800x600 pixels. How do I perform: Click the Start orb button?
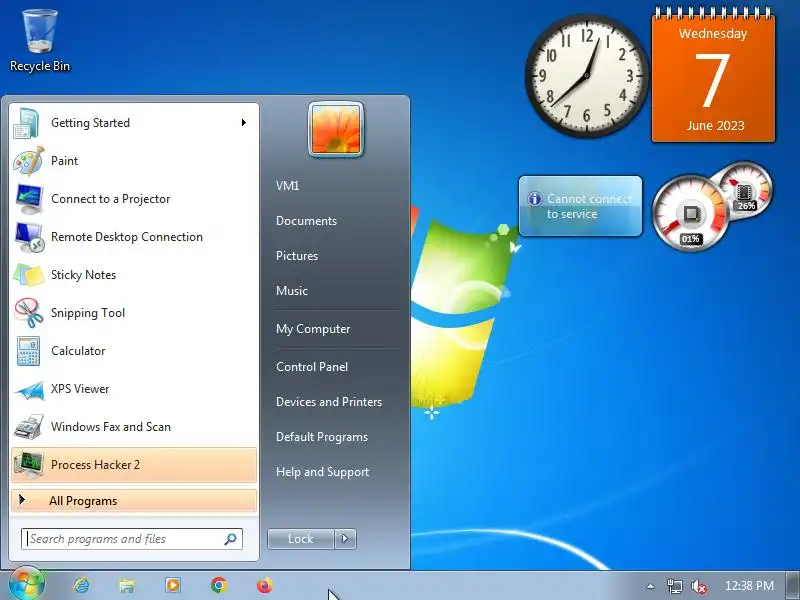pyautogui.click(x=27, y=584)
